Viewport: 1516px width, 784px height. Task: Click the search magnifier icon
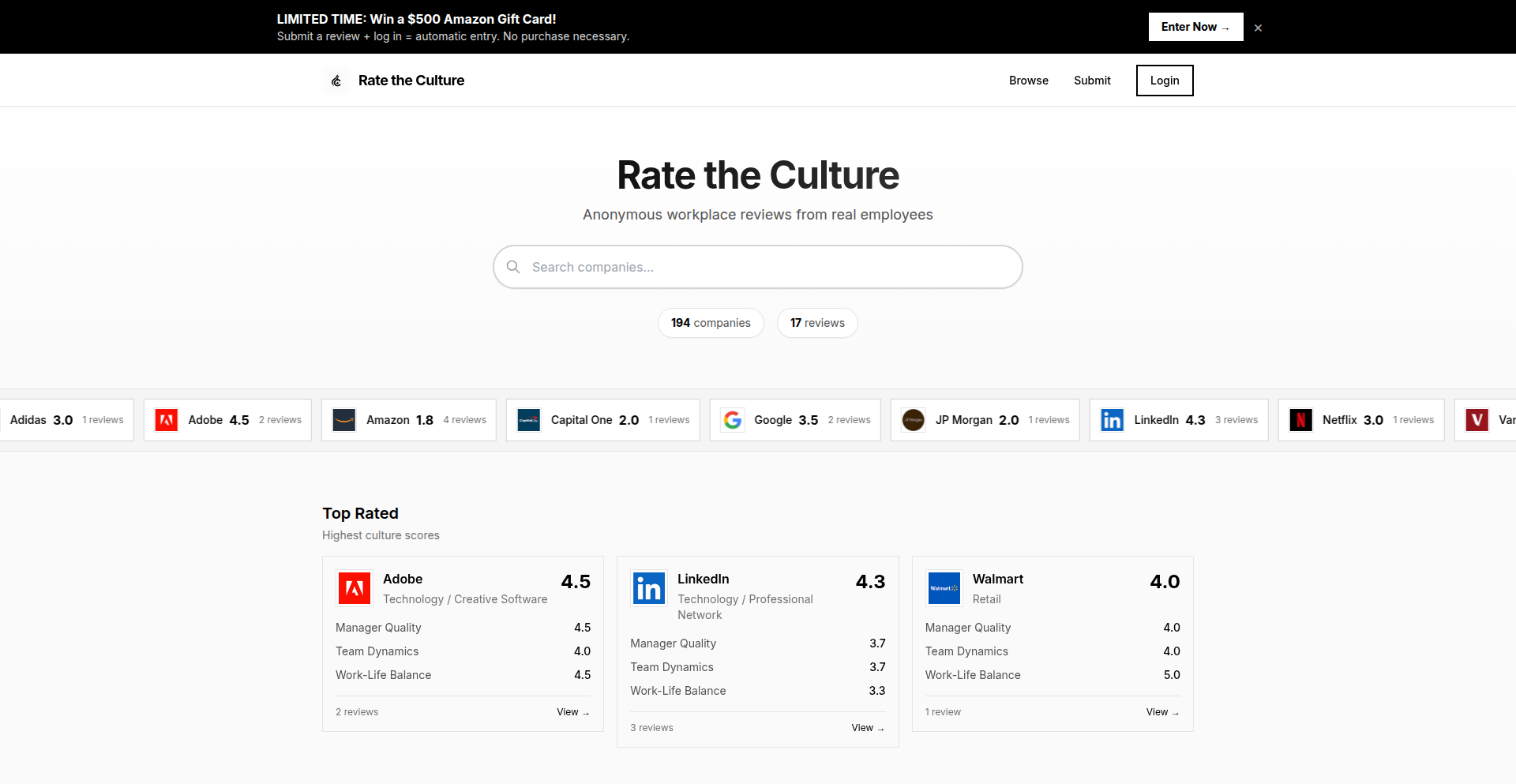pos(513,267)
